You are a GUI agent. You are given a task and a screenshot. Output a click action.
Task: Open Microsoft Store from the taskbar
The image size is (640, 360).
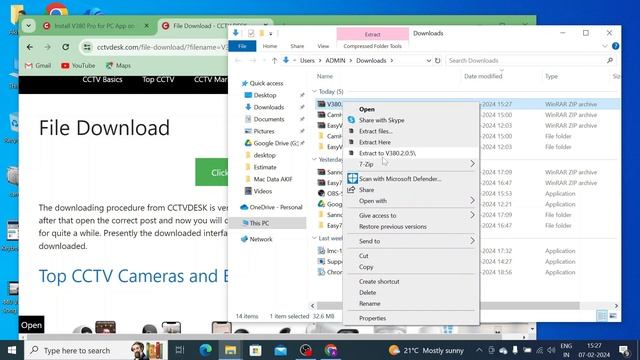[x=256, y=350]
